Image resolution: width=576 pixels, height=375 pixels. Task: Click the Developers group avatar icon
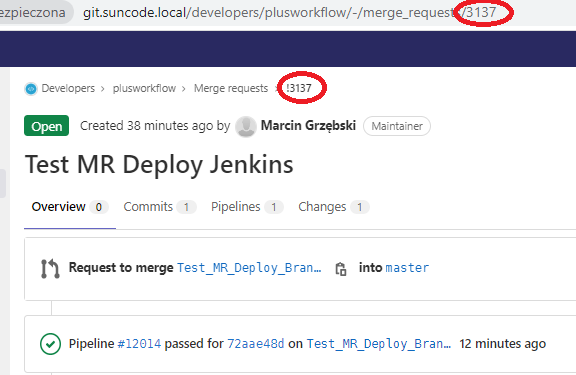31,89
